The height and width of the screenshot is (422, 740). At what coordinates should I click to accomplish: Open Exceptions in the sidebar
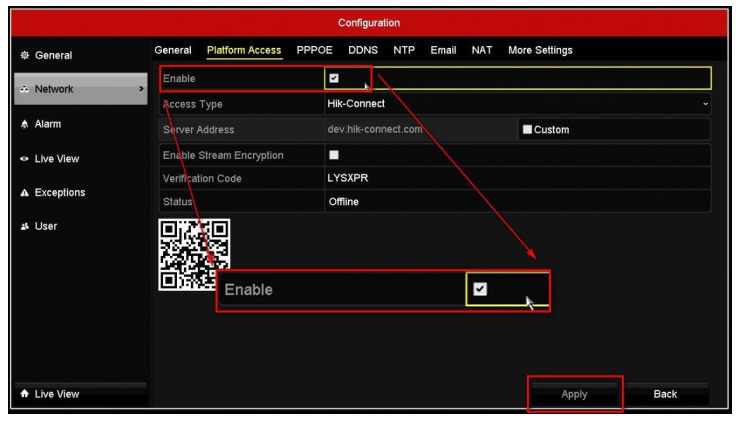point(81,193)
